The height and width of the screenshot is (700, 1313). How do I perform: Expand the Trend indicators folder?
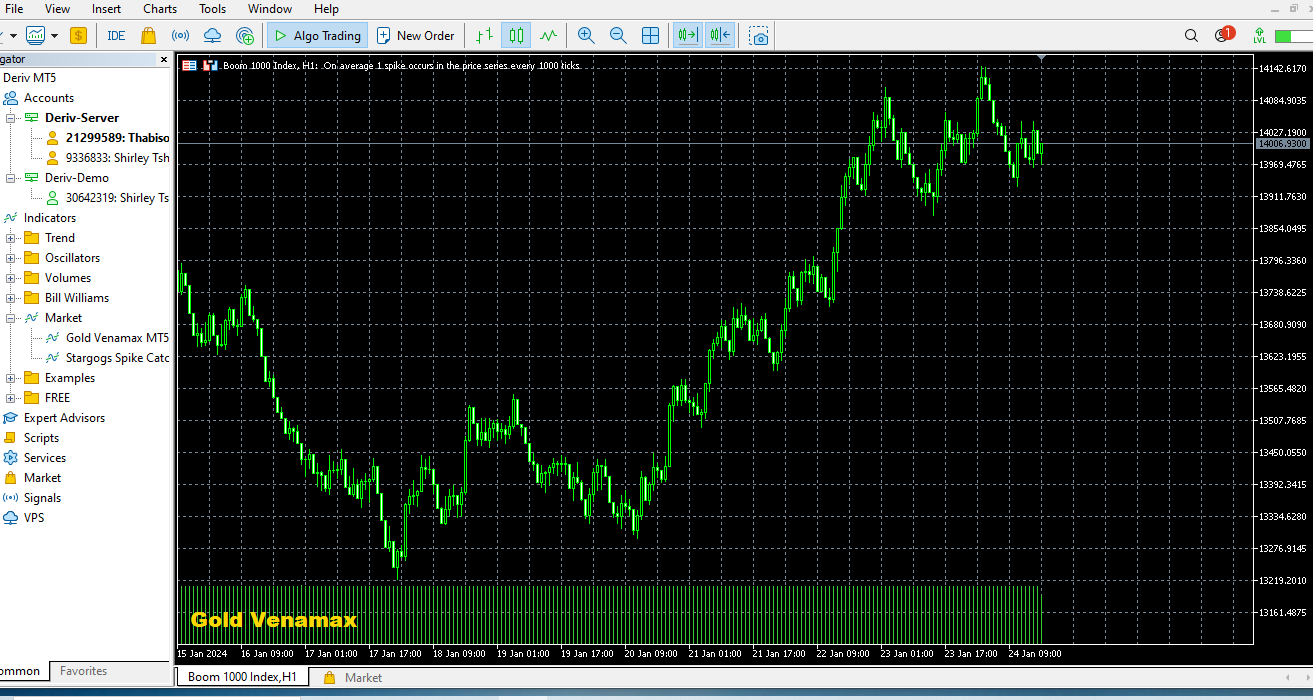(11, 238)
